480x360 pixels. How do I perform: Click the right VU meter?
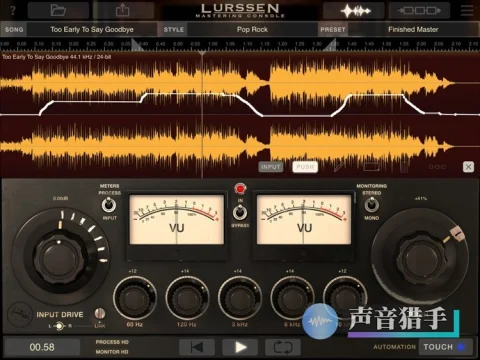click(x=304, y=220)
